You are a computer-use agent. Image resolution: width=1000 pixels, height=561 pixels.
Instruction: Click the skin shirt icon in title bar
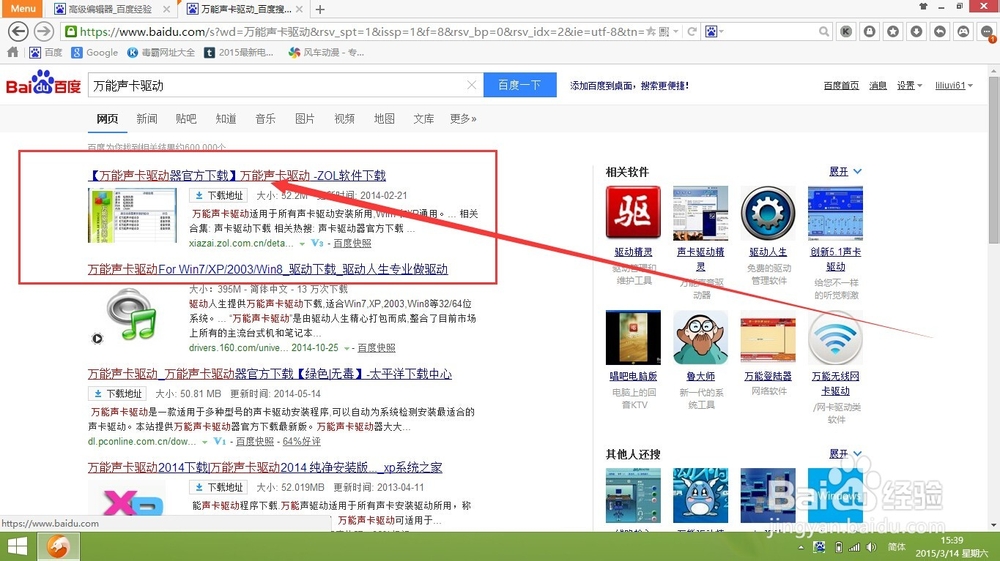click(x=923, y=6)
